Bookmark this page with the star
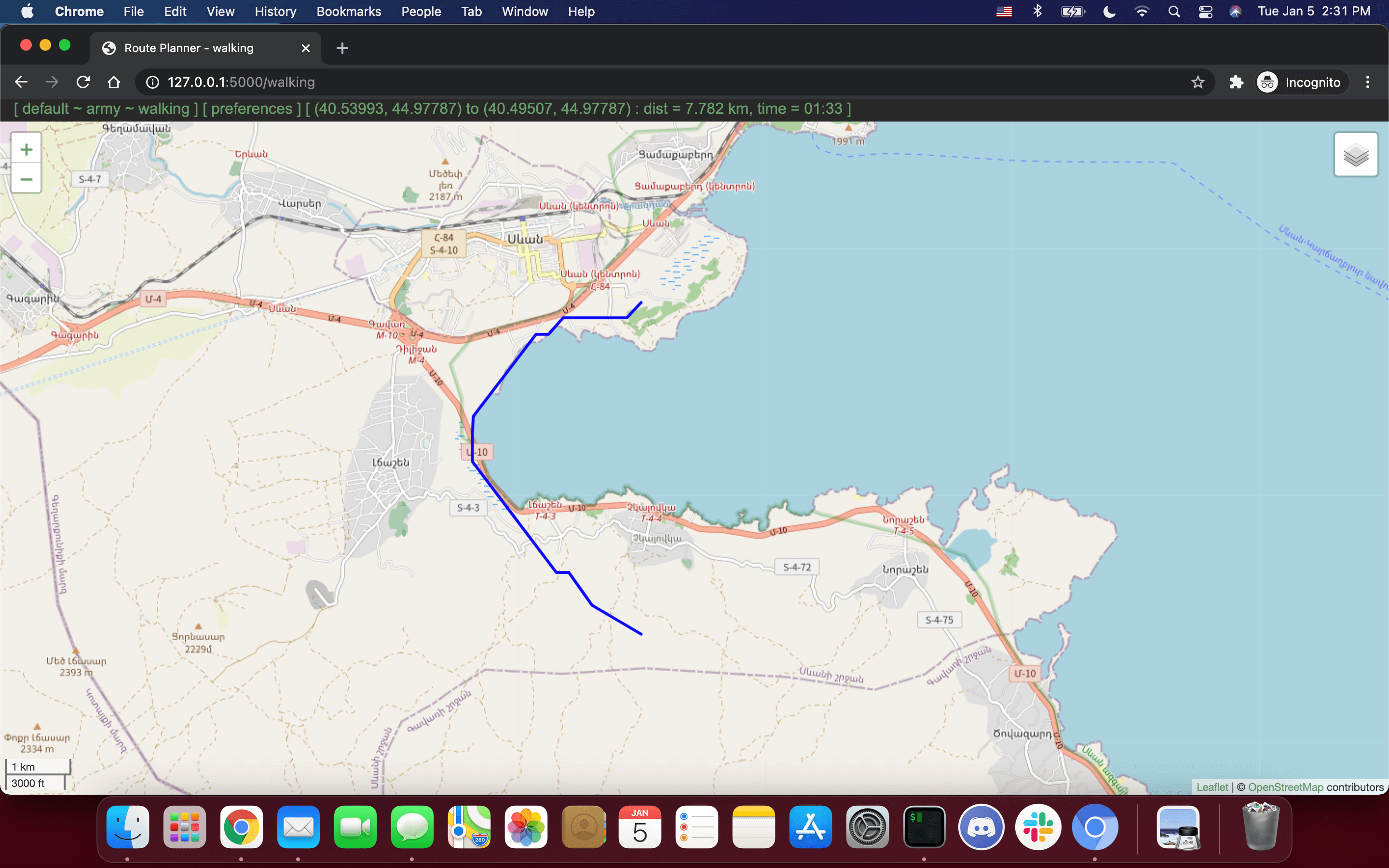 pos(1198,81)
